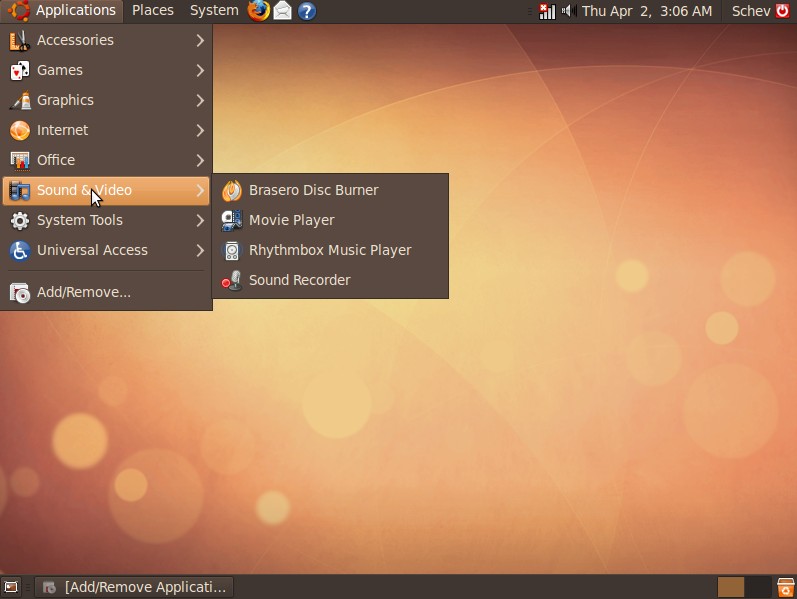Open the mail envelope launcher icon
The height and width of the screenshot is (599, 797).
pyautogui.click(x=283, y=11)
